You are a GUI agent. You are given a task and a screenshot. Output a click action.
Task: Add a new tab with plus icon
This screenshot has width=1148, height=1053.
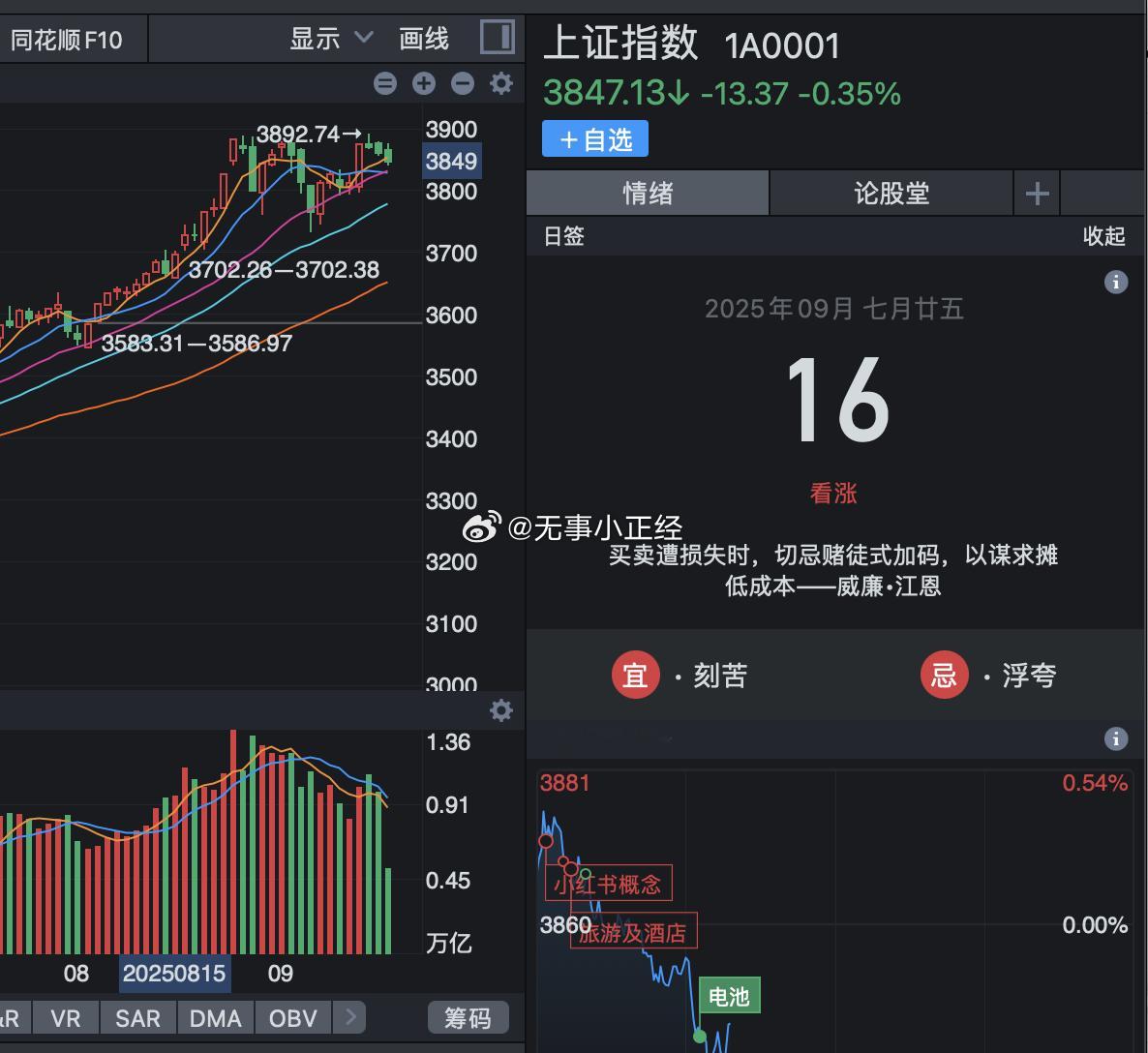point(1037,194)
